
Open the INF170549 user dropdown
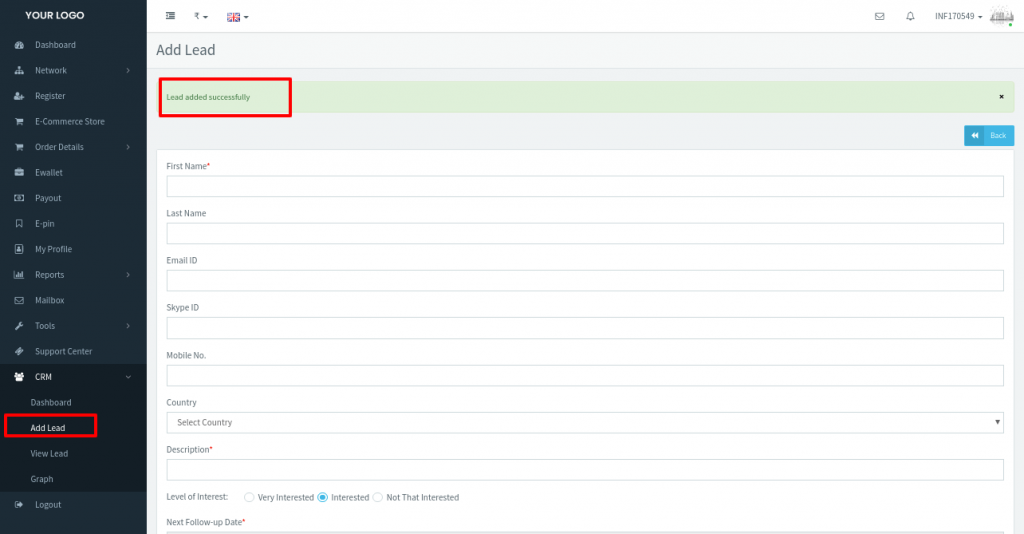tap(958, 16)
